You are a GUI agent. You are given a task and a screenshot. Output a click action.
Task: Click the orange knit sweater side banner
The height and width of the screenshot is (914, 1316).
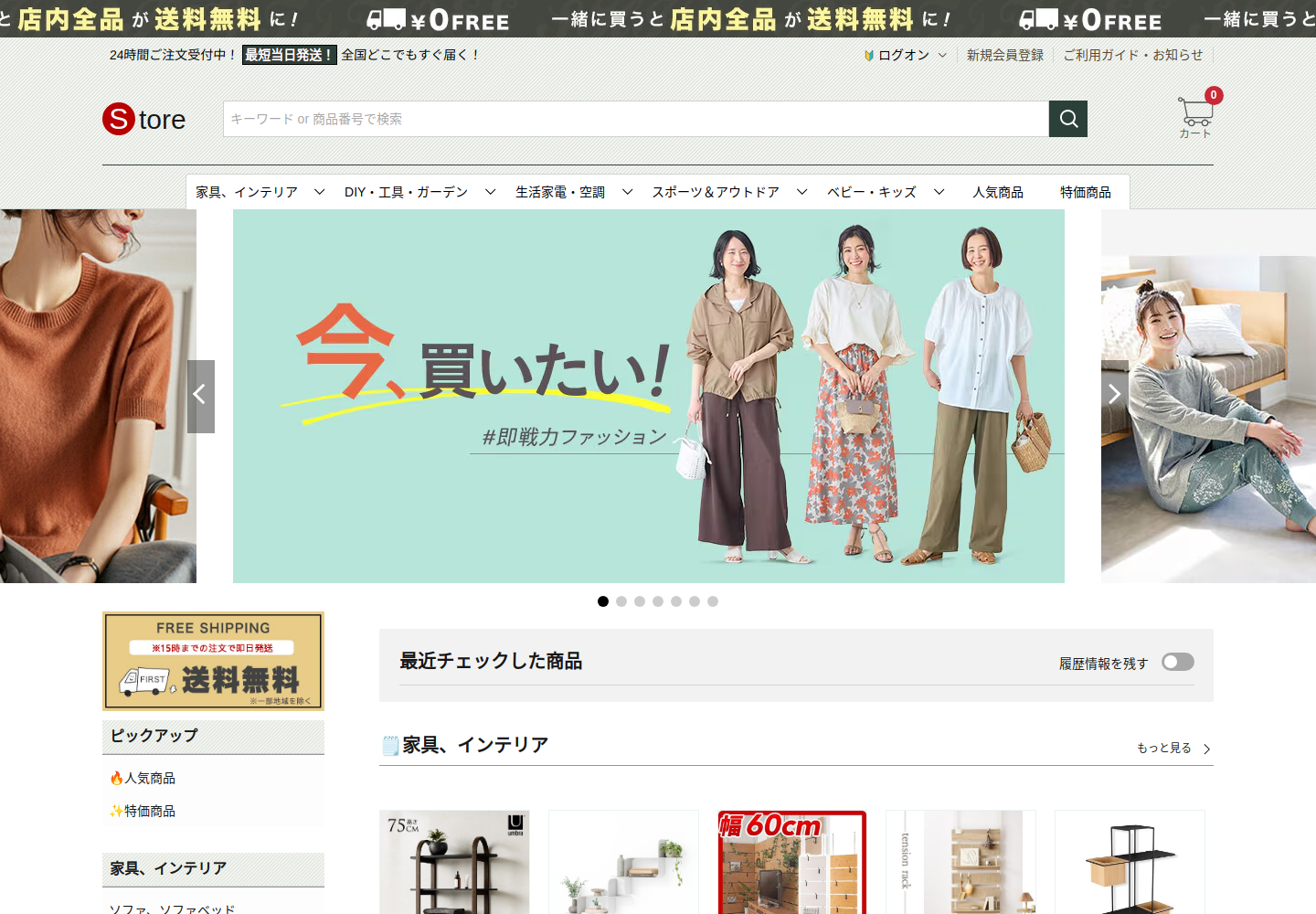[98, 396]
